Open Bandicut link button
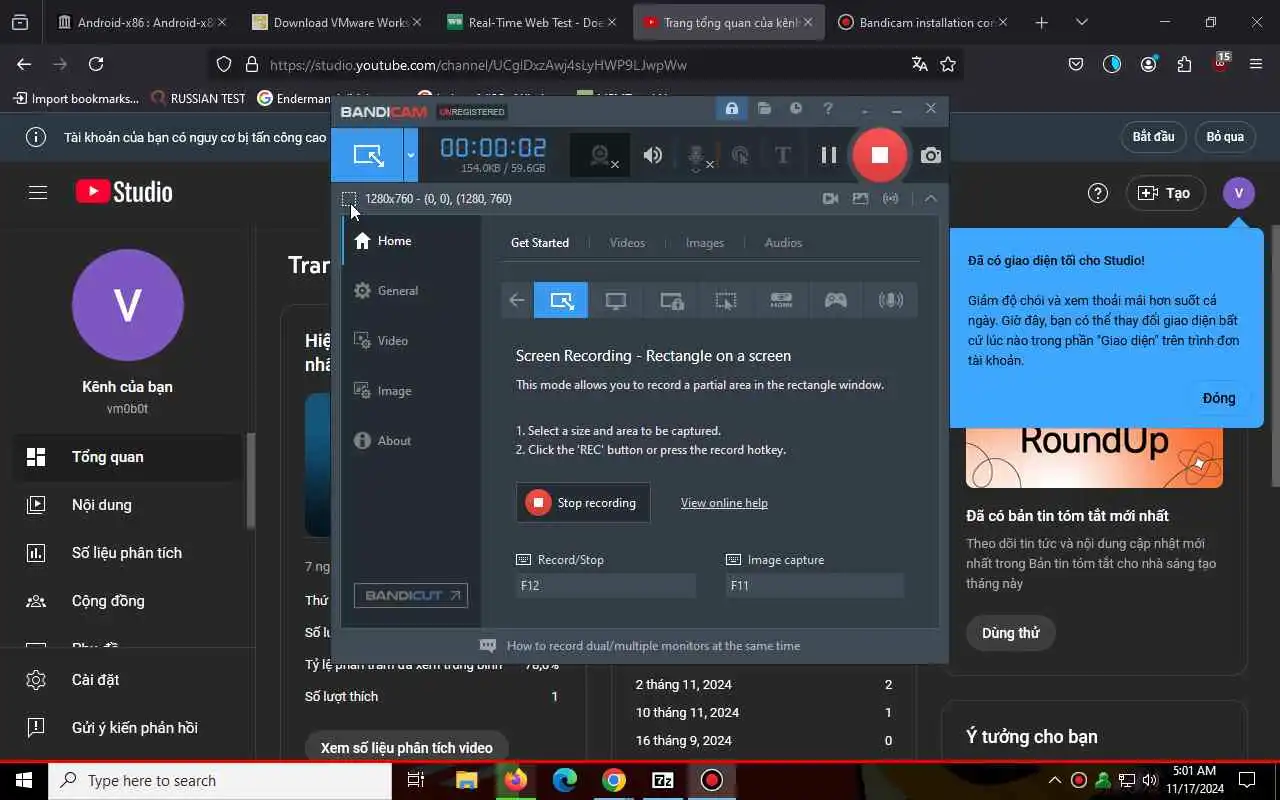The image size is (1280, 800). (x=410, y=596)
